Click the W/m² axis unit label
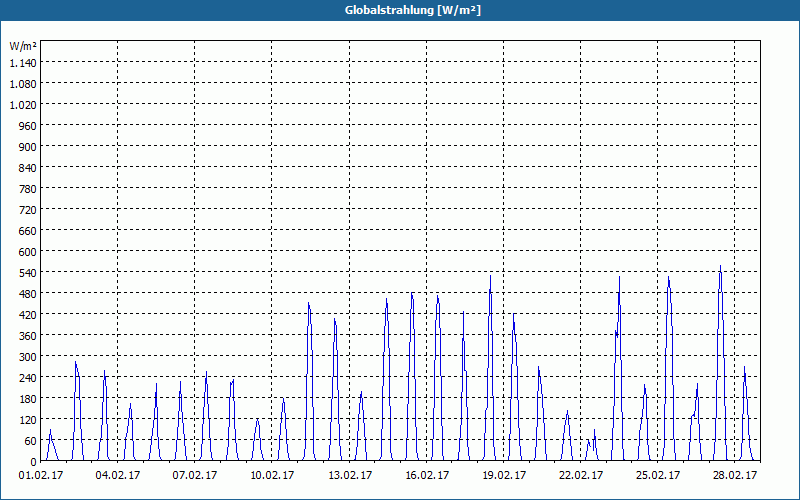 click(23, 46)
